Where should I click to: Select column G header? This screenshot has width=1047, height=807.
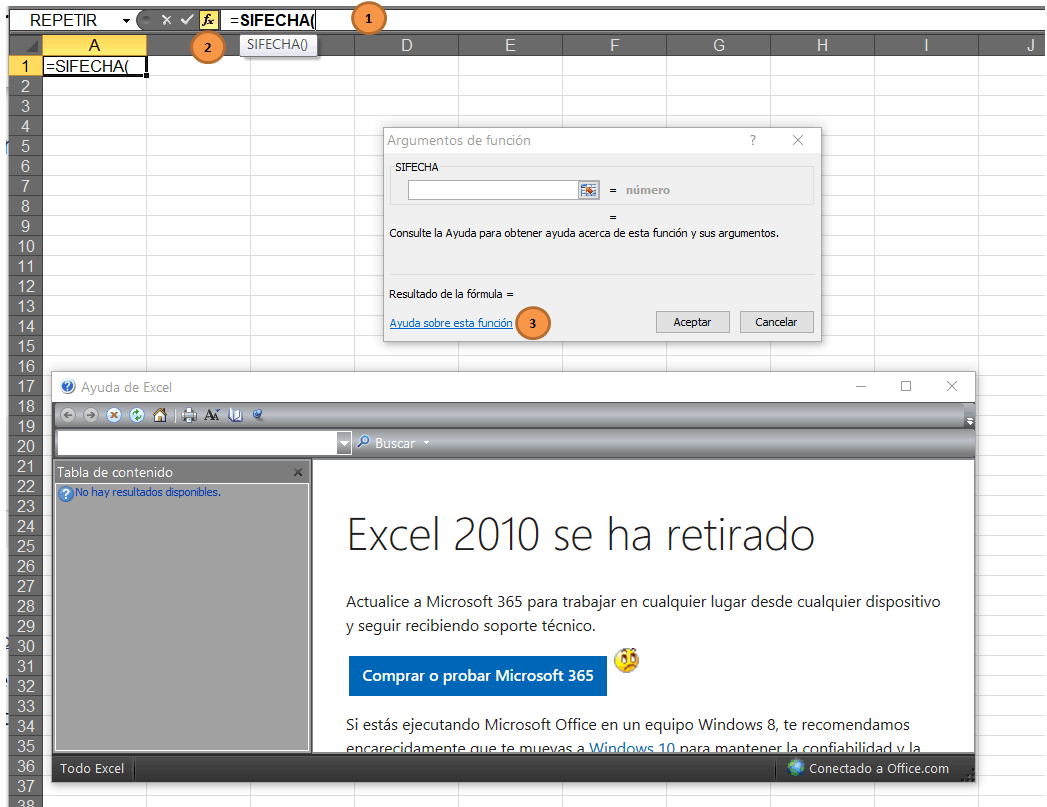[x=718, y=45]
